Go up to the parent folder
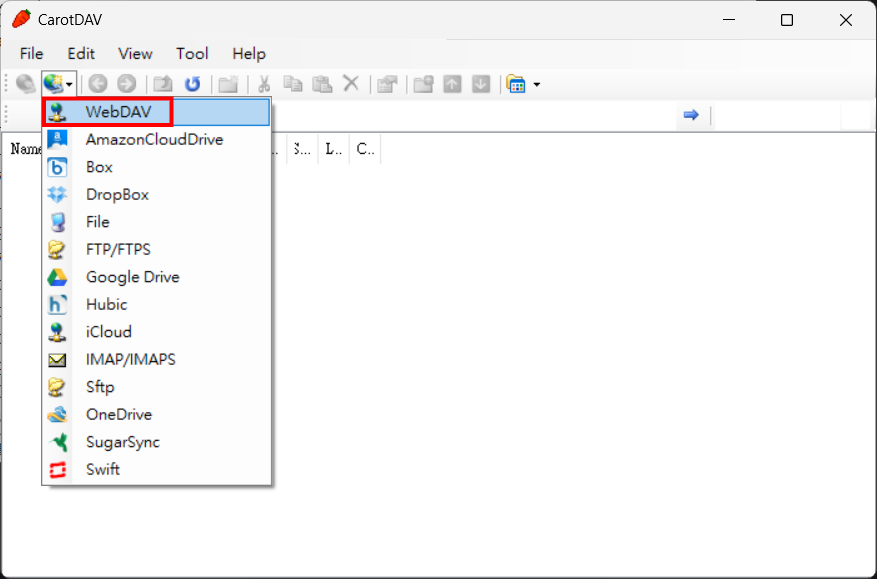Viewport: 877px width, 579px height. coord(163,84)
